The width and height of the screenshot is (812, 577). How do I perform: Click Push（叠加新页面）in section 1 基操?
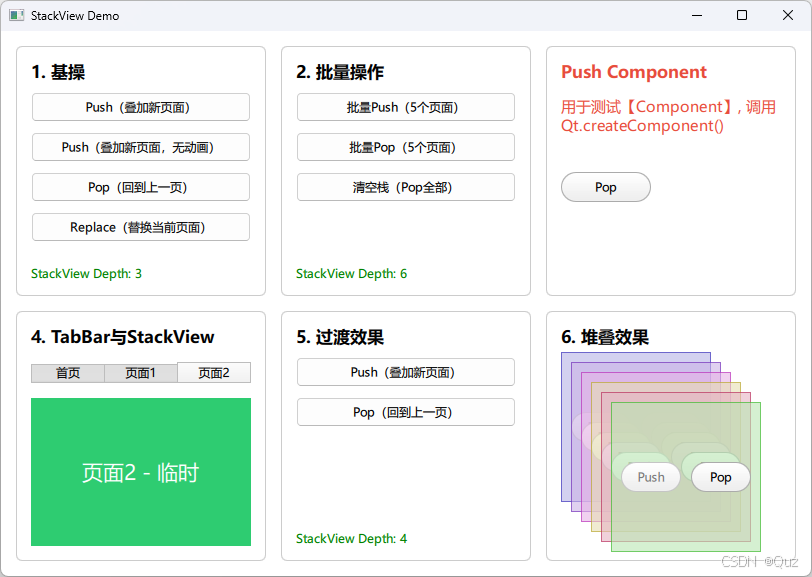pyautogui.click(x=141, y=107)
